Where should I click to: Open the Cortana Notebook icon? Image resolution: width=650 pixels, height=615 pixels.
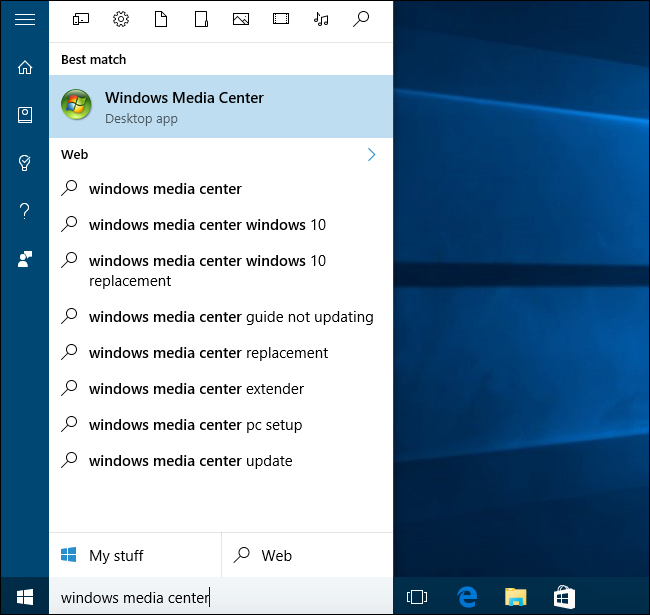(25, 115)
